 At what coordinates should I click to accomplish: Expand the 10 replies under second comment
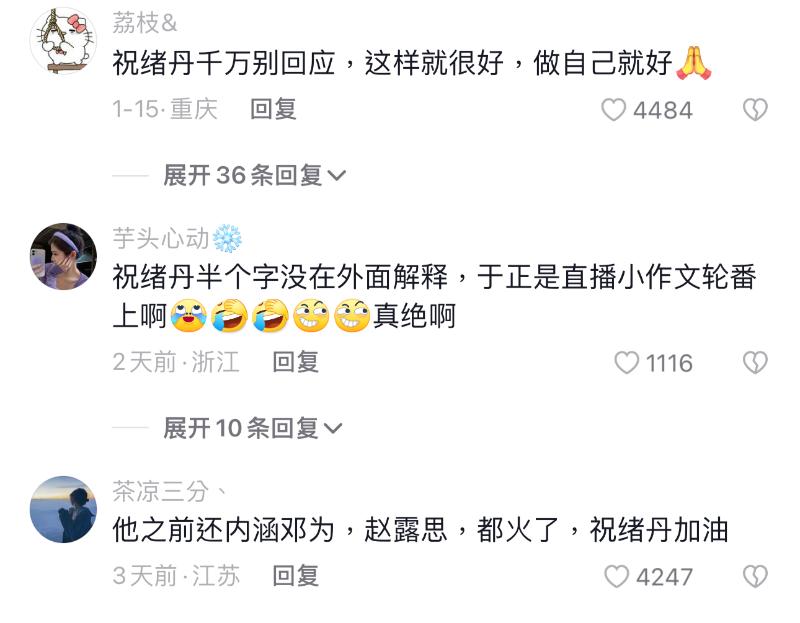pyautogui.click(x=253, y=428)
